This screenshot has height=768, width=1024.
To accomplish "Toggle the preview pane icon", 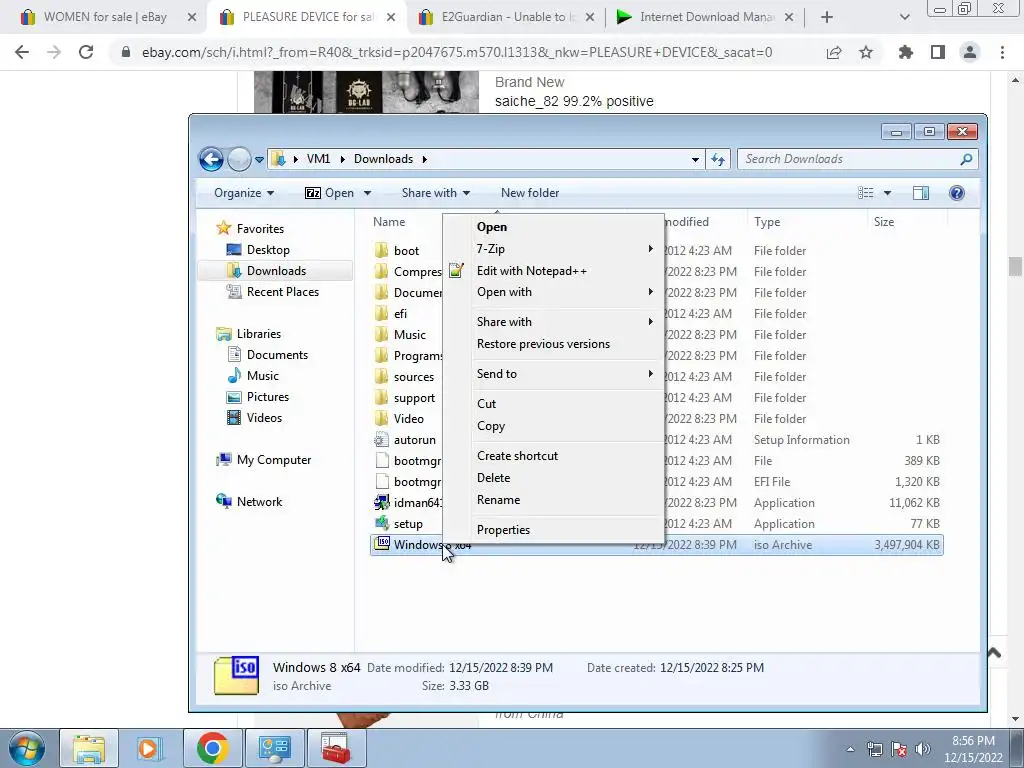I will click(921, 193).
